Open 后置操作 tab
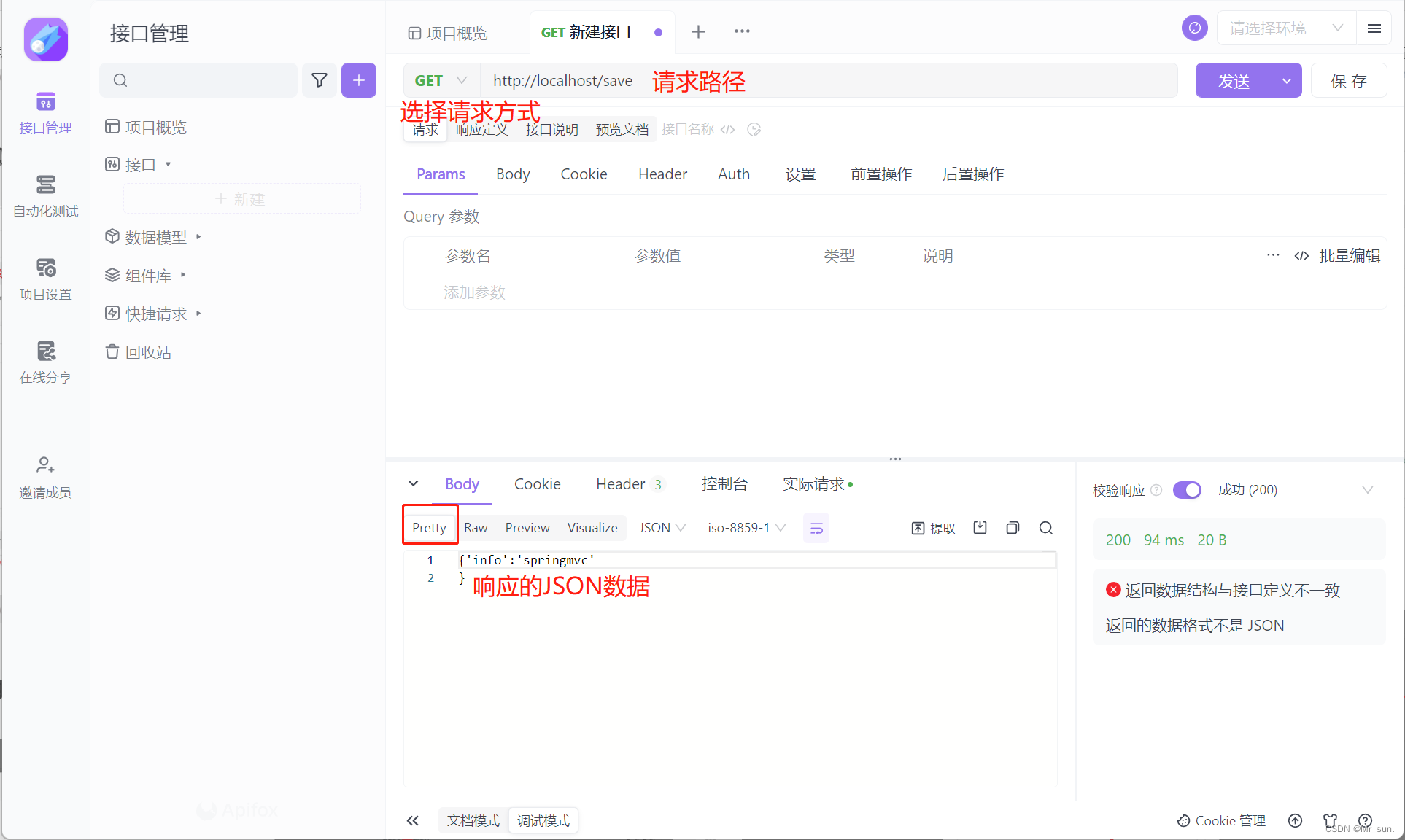This screenshot has height=840, width=1405. [x=973, y=174]
